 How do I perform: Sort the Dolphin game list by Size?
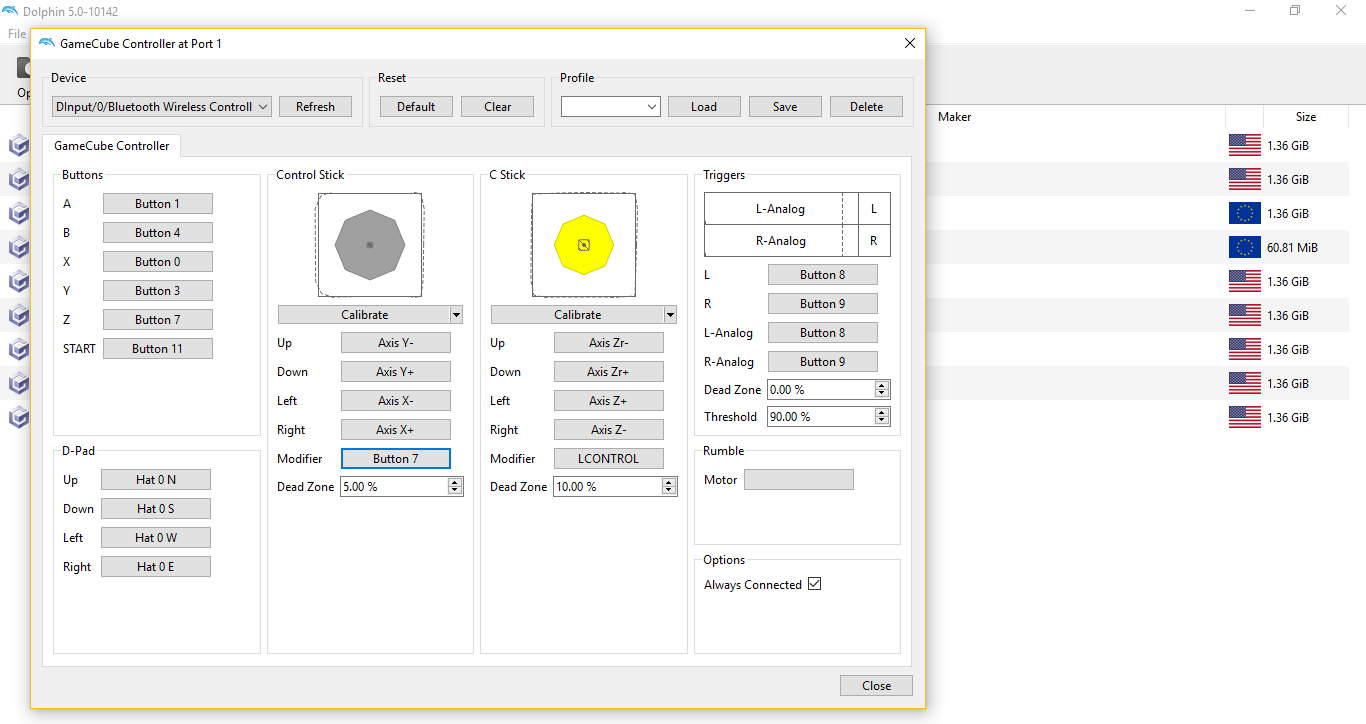click(1305, 117)
